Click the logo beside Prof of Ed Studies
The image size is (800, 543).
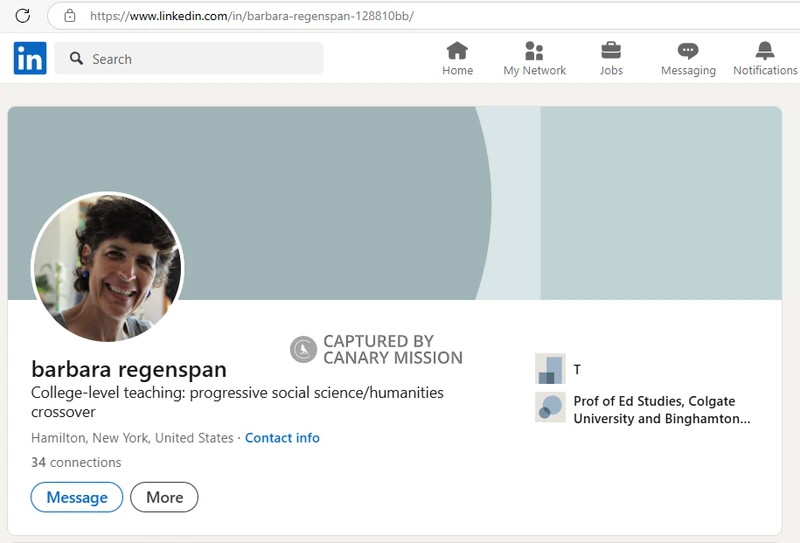coord(550,407)
